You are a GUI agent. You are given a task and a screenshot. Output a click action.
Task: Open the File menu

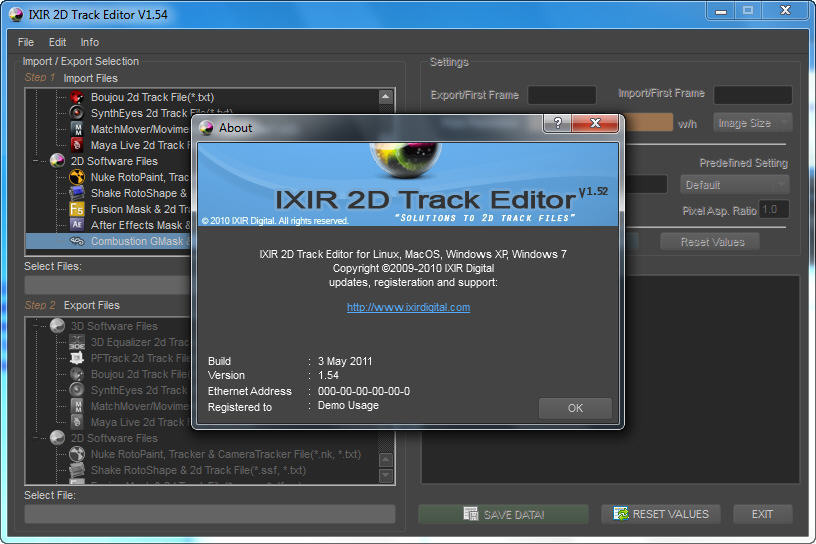[x=26, y=42]
